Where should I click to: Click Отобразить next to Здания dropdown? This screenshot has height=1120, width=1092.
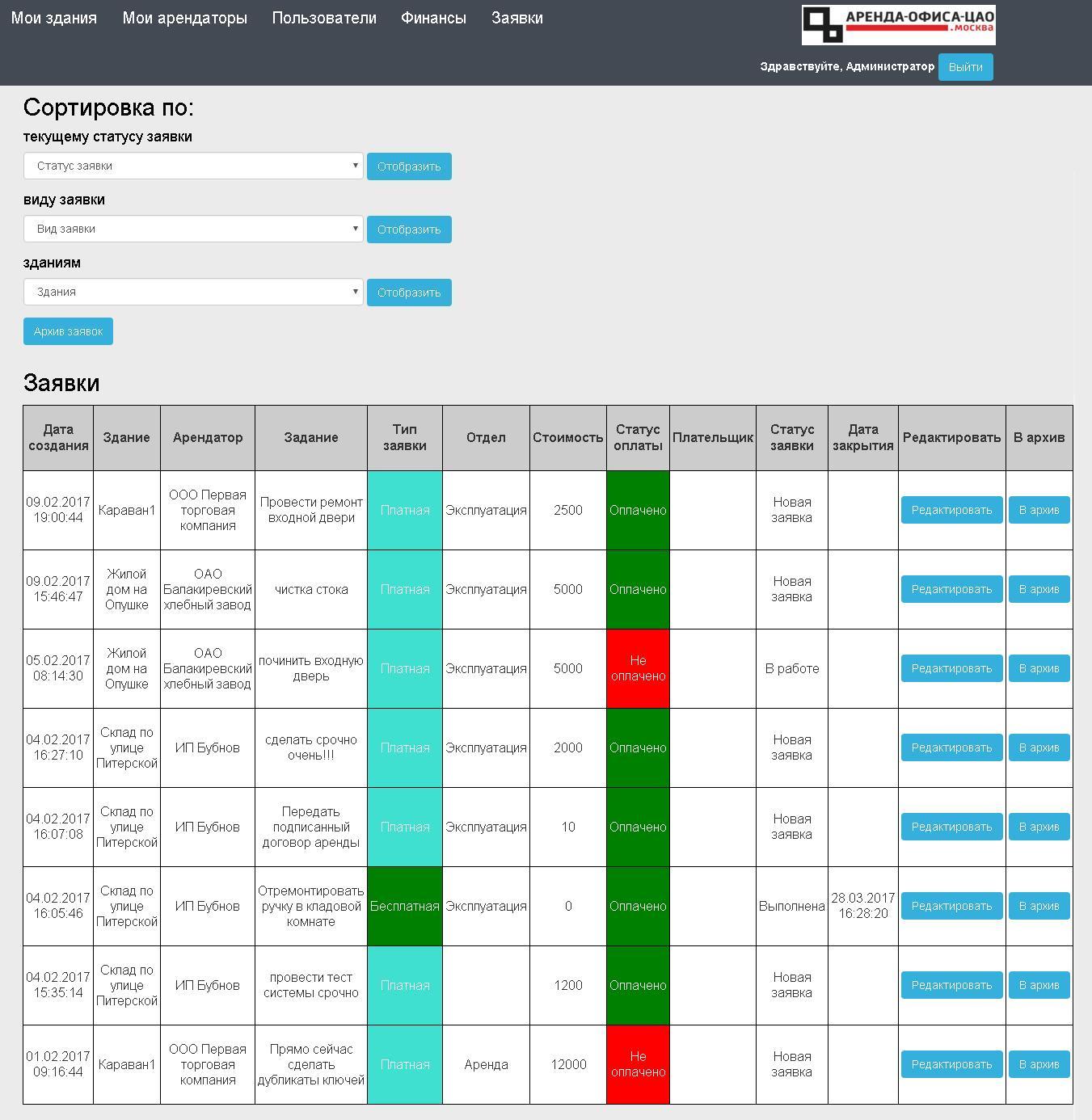[409, 293]
